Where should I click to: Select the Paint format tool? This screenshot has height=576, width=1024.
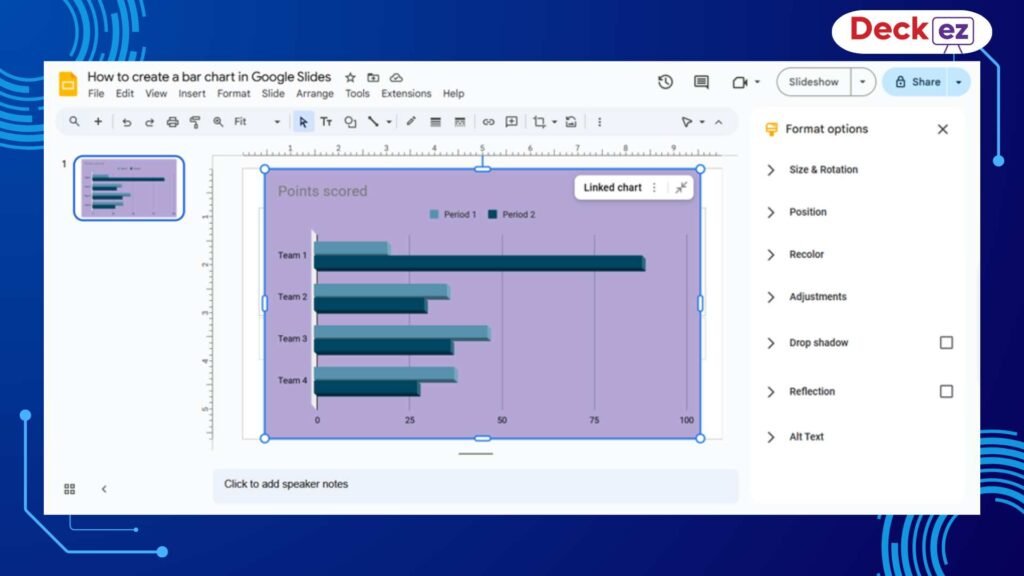tap(194, 121)
